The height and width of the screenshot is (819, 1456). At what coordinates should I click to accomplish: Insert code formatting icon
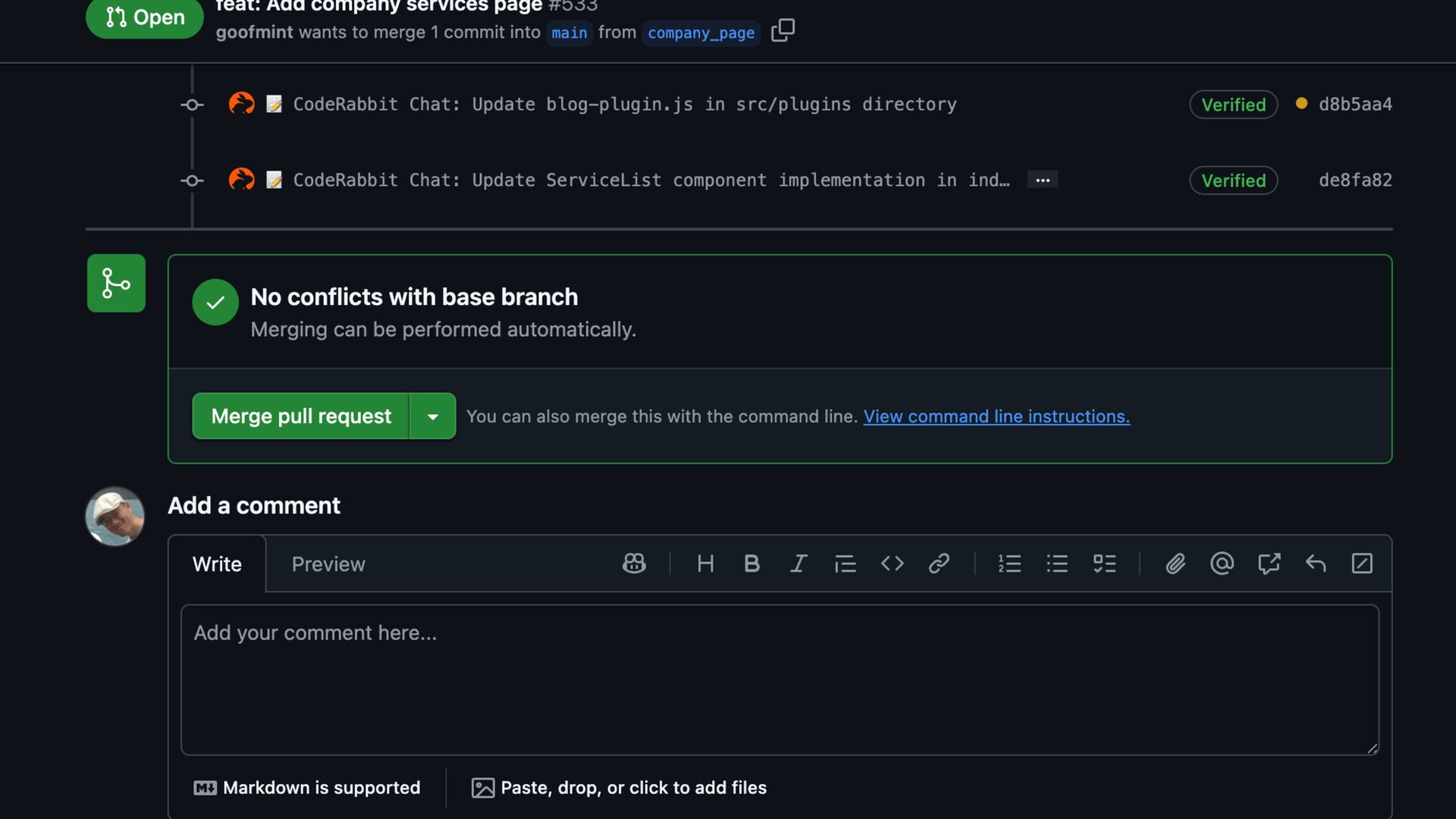pyautogui.click(x=892, y=563)
